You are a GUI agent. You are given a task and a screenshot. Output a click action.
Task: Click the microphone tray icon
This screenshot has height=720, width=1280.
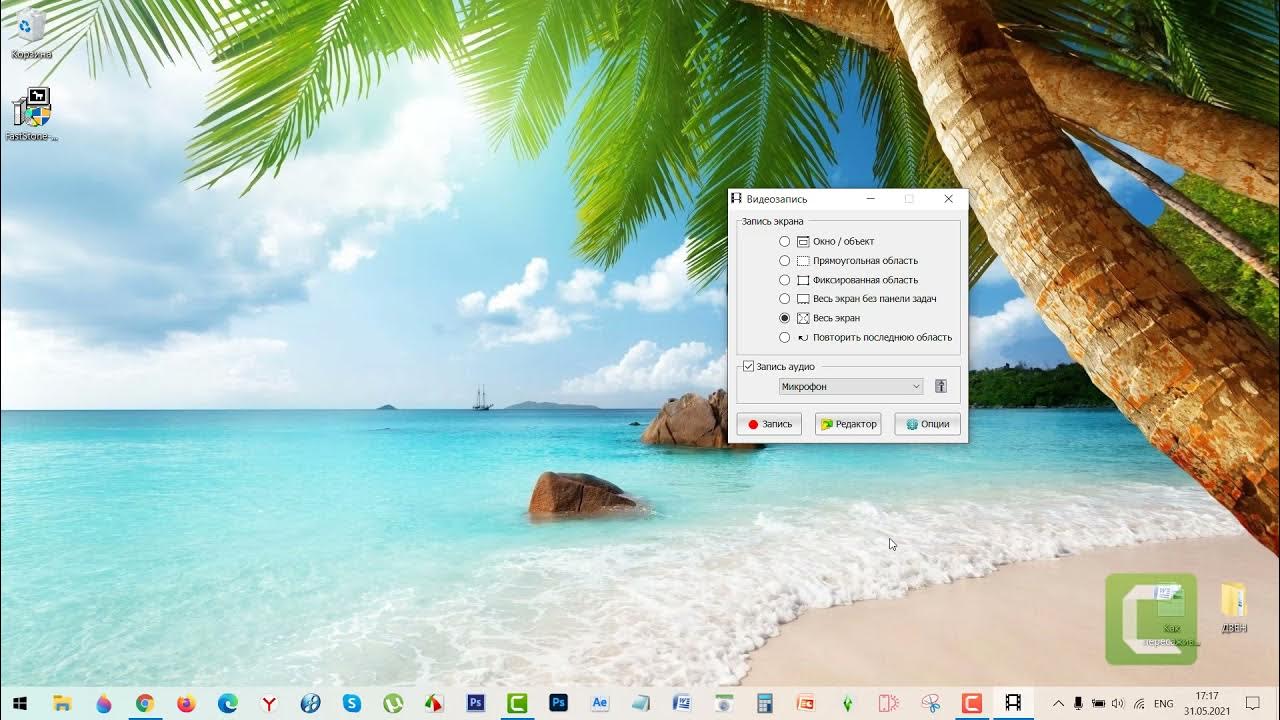(x=1078, y=704)
